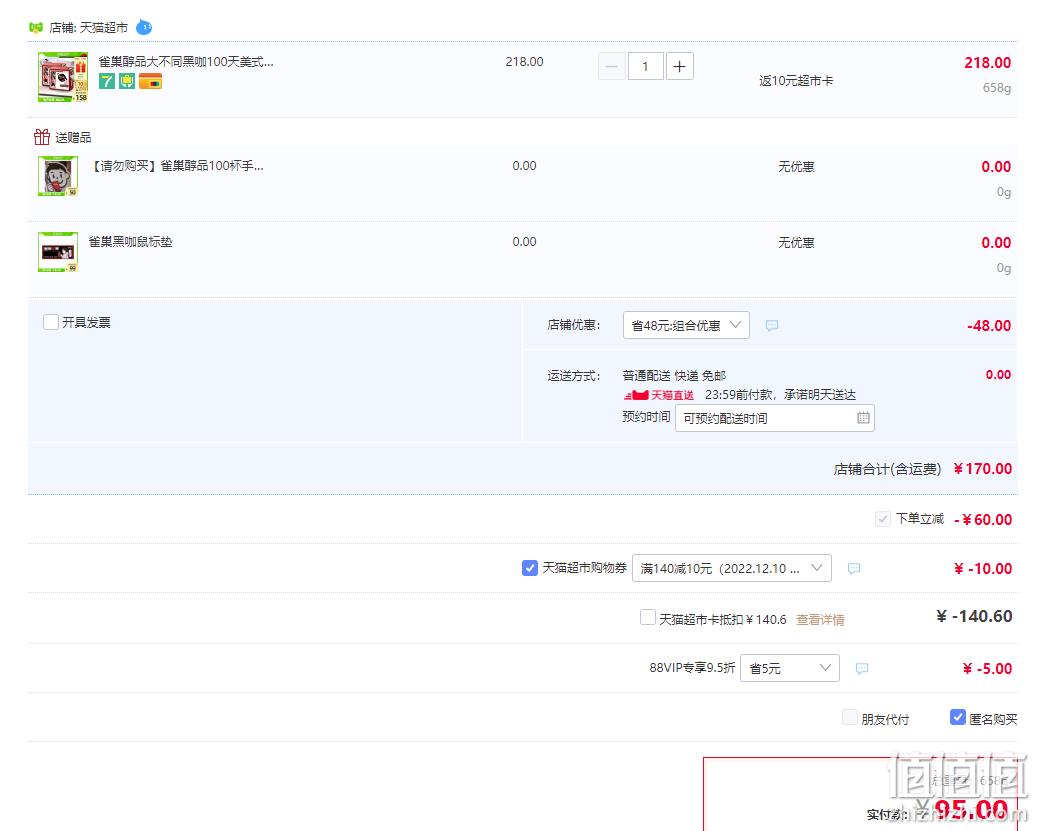The height and width of the screenshot is (831, 1037).
Task: Click the 天猫超市 store name
Action: 104,28
